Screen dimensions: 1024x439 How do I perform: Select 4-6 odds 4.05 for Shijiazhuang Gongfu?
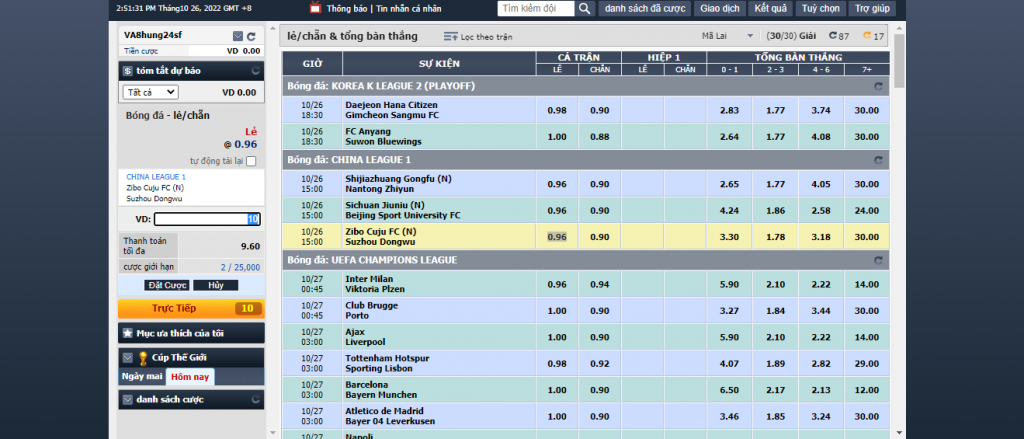point(821,184)
